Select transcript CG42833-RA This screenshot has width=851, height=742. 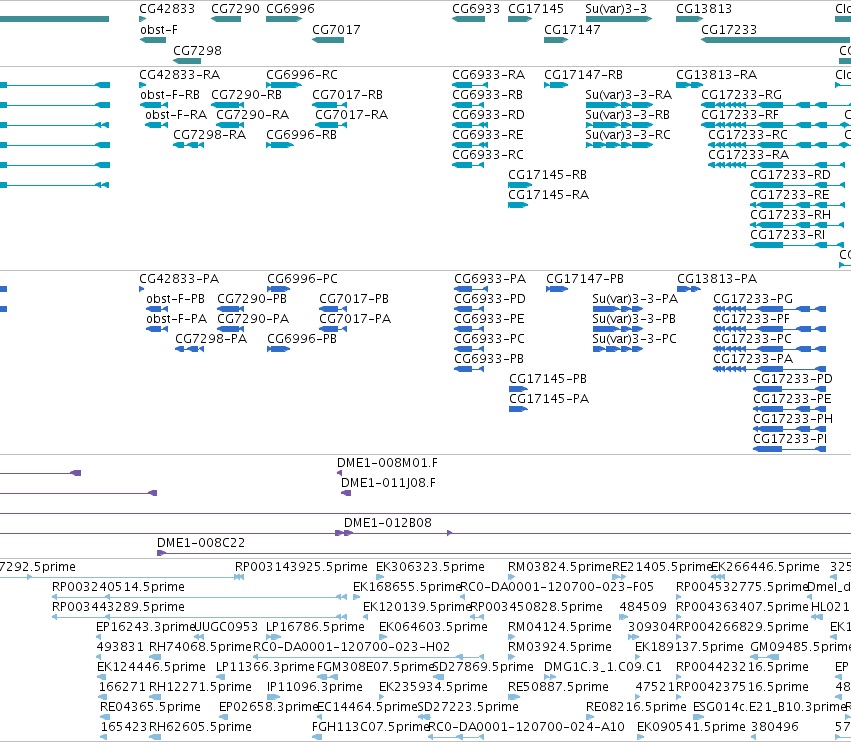(x=180, y=75)
